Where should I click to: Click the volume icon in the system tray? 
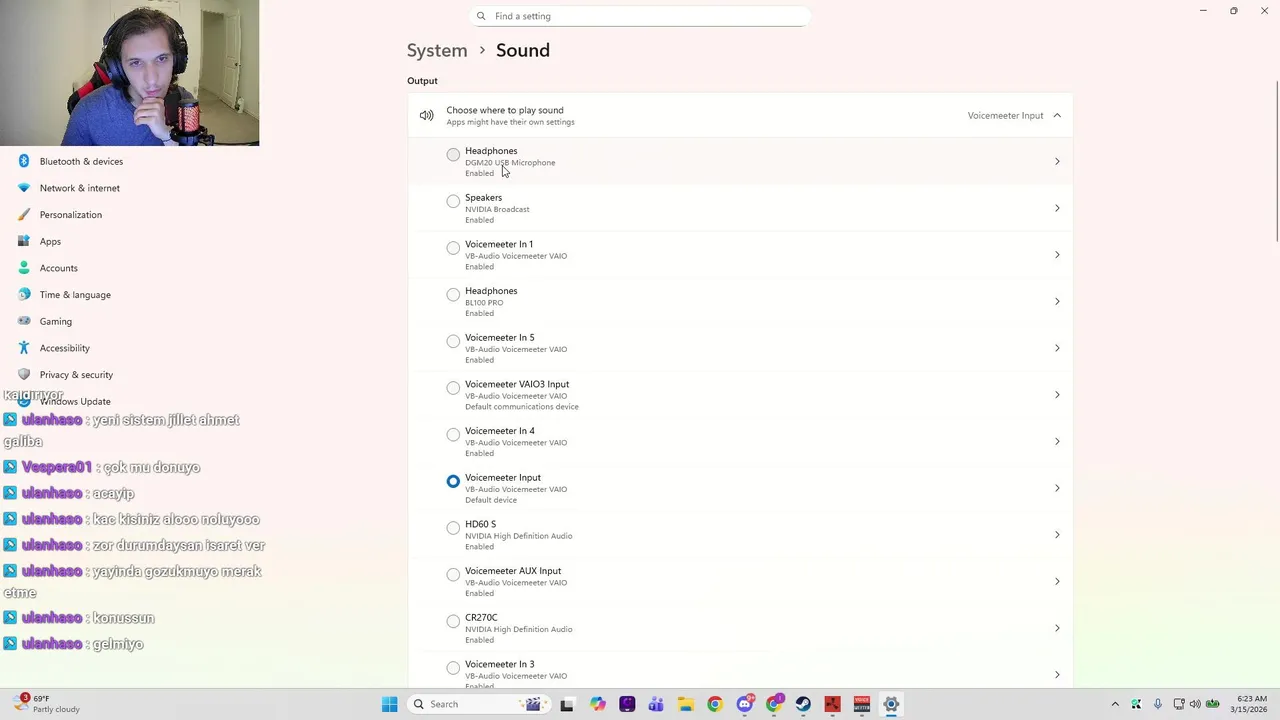[x=1195, y=704]
